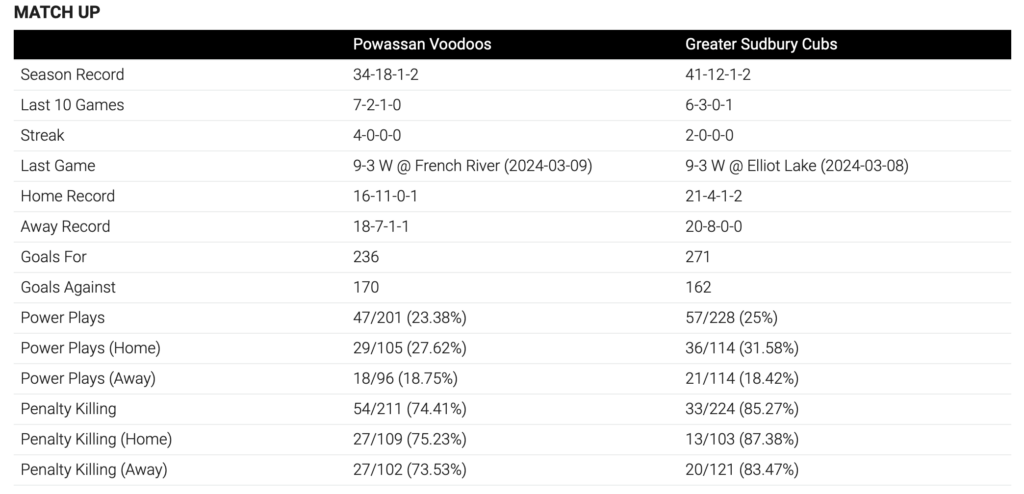Click Sudbury's 33/224 penalty killing stat
The height and width of the screenshot is (494, 1024).
[x=742, y=409]
